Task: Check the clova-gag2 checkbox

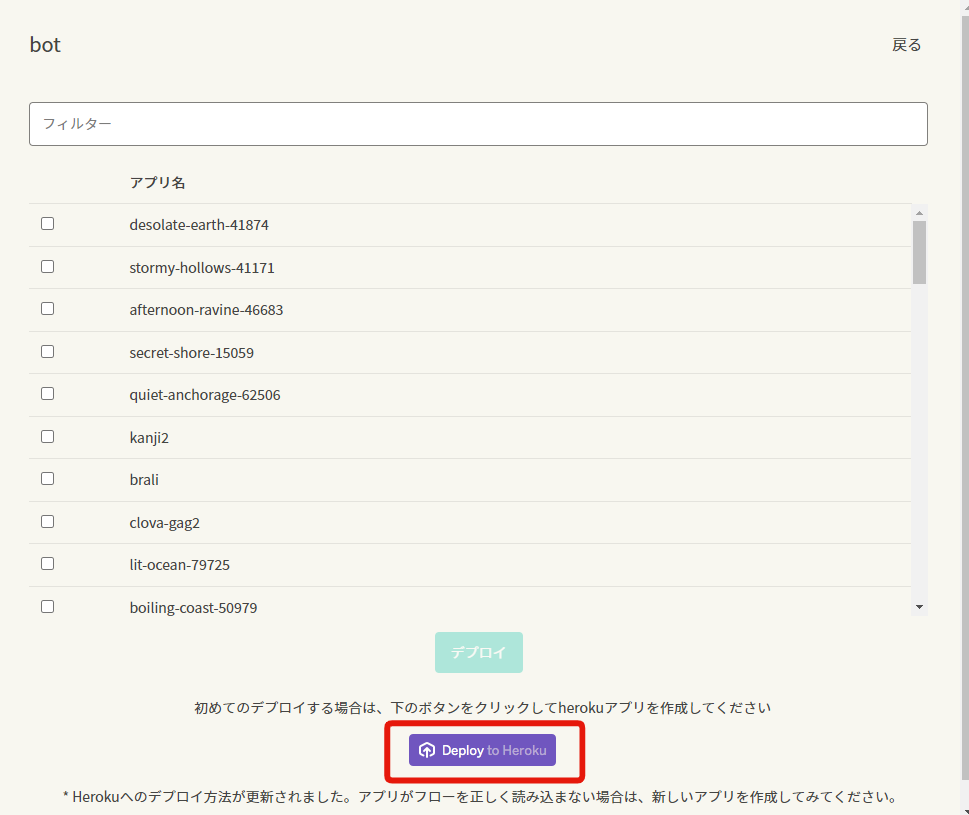Action: 47,521
